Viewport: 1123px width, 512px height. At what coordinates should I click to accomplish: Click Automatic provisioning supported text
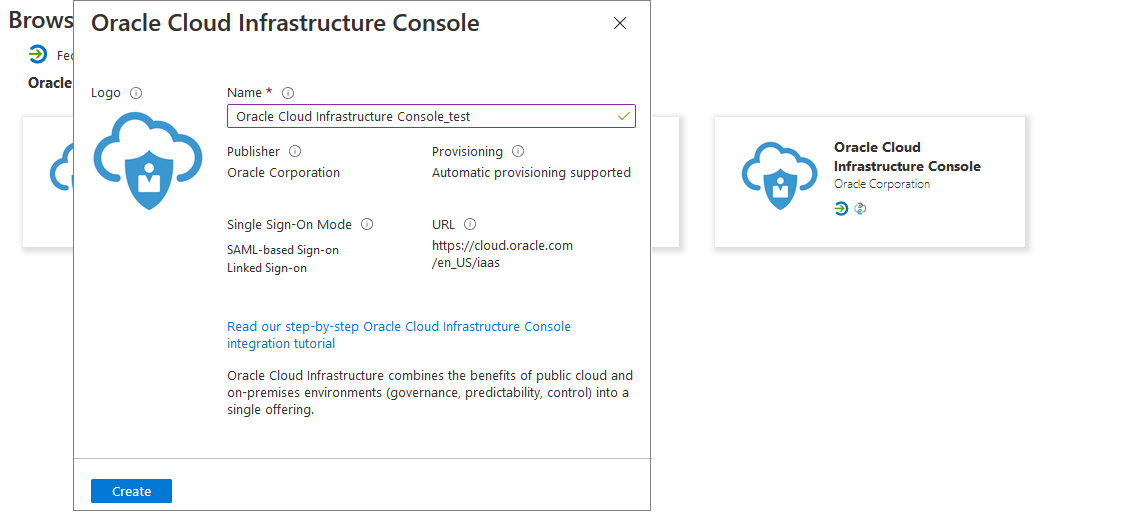(x=531, y=173)
